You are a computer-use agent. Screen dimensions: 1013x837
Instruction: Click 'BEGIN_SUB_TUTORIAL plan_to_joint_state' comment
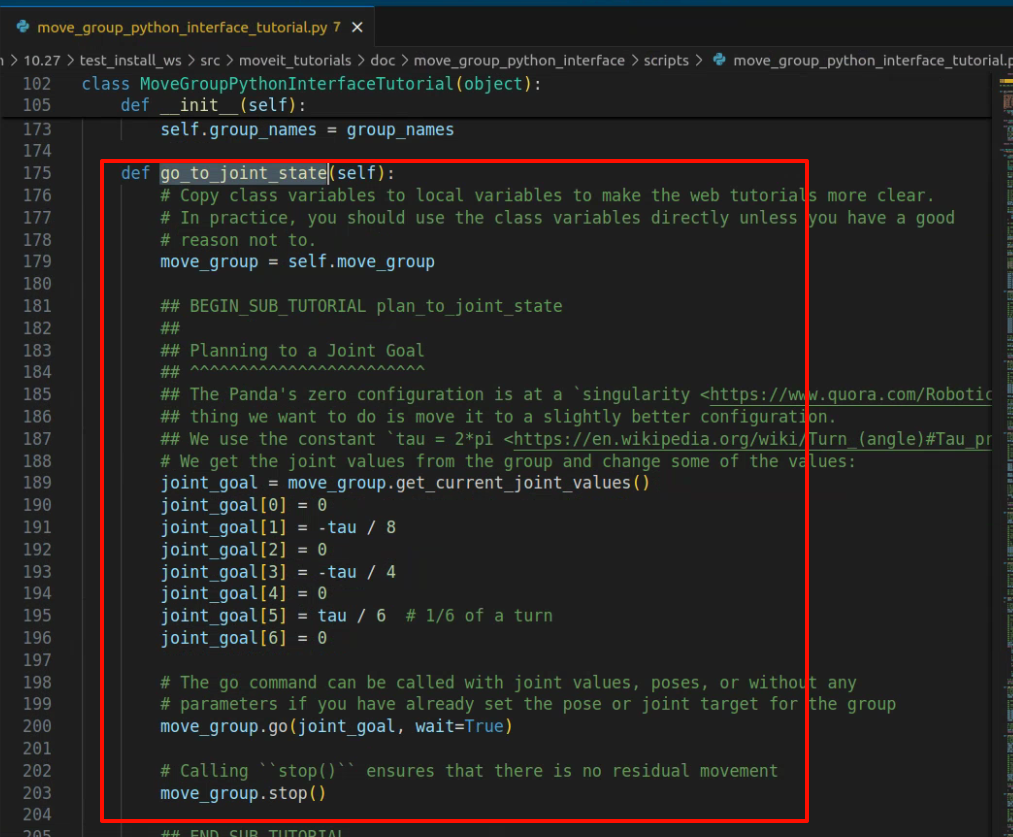(x=361, y=306)
